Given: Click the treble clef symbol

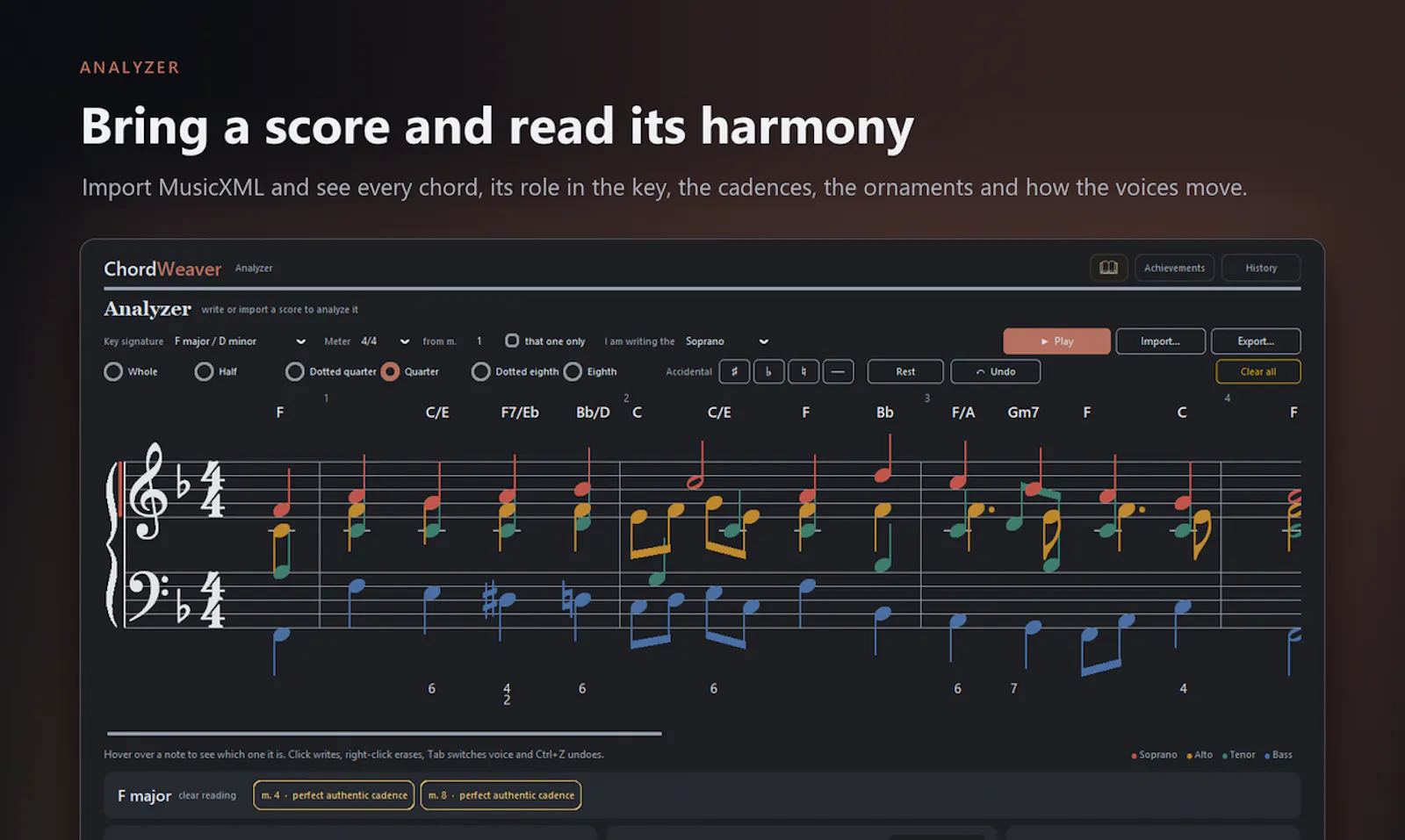Looking at the screenshot, I should click(x=148, y=490).
